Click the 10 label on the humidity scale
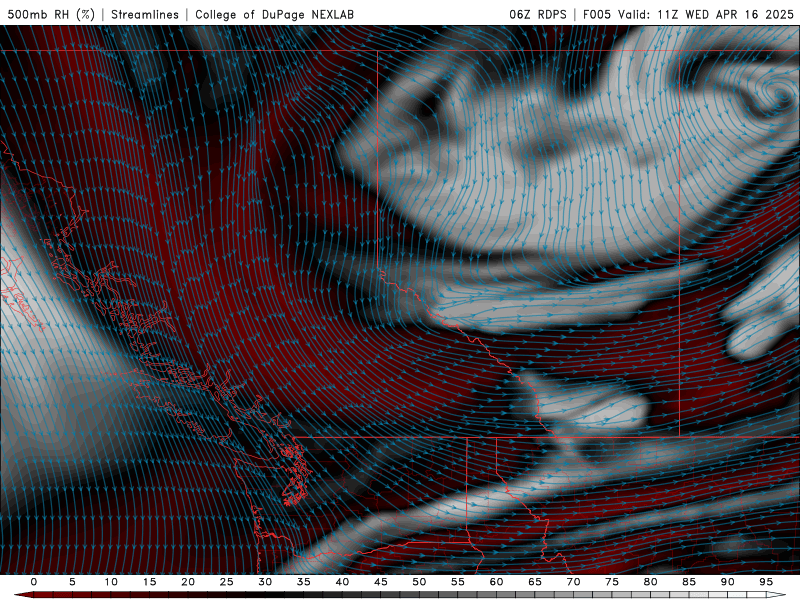The height and width of the screenshot is (600, 800). pyautogui.click(x=111, y=582)
